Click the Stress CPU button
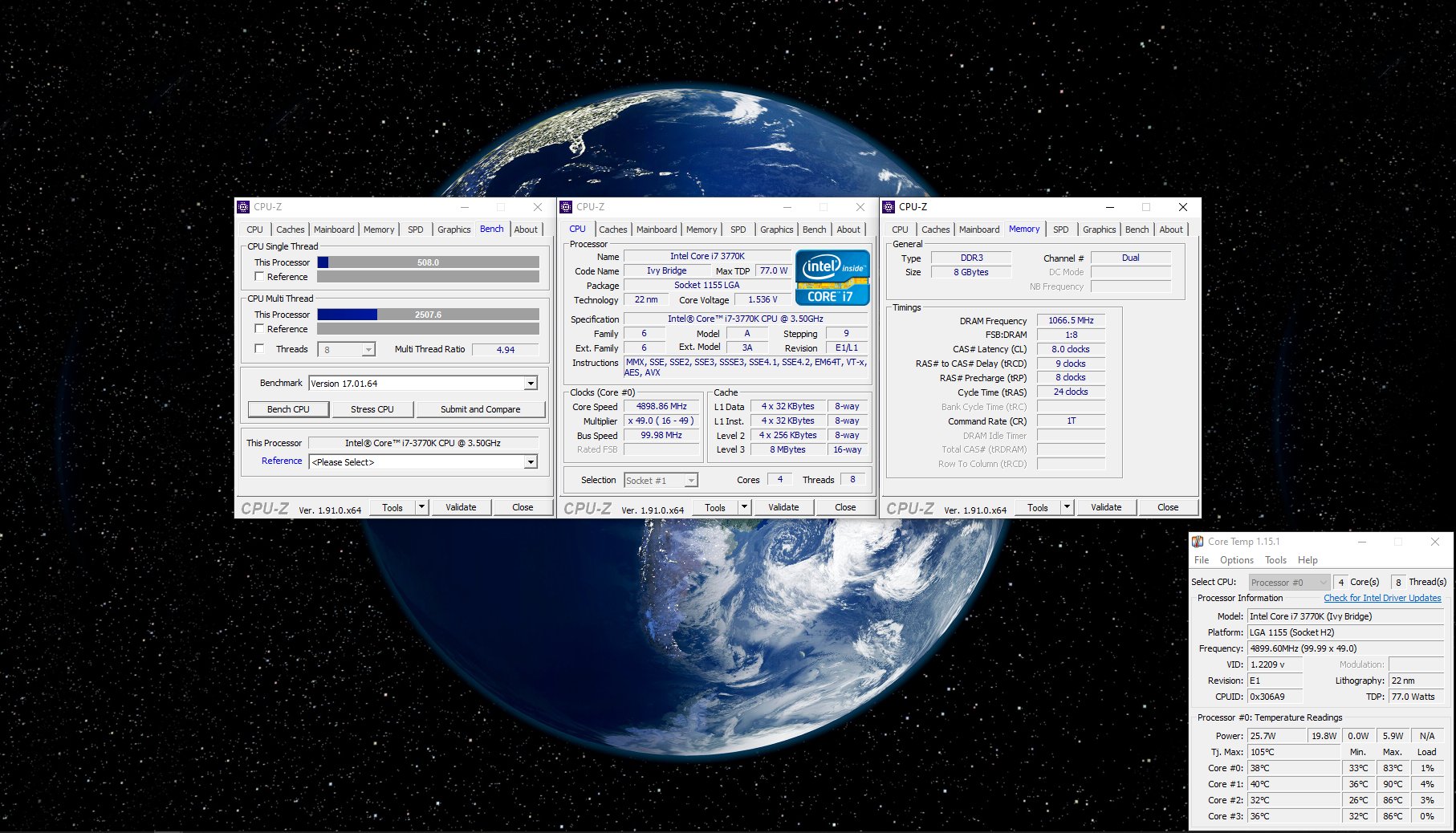 pyautogui.click(x=372, y=409)
